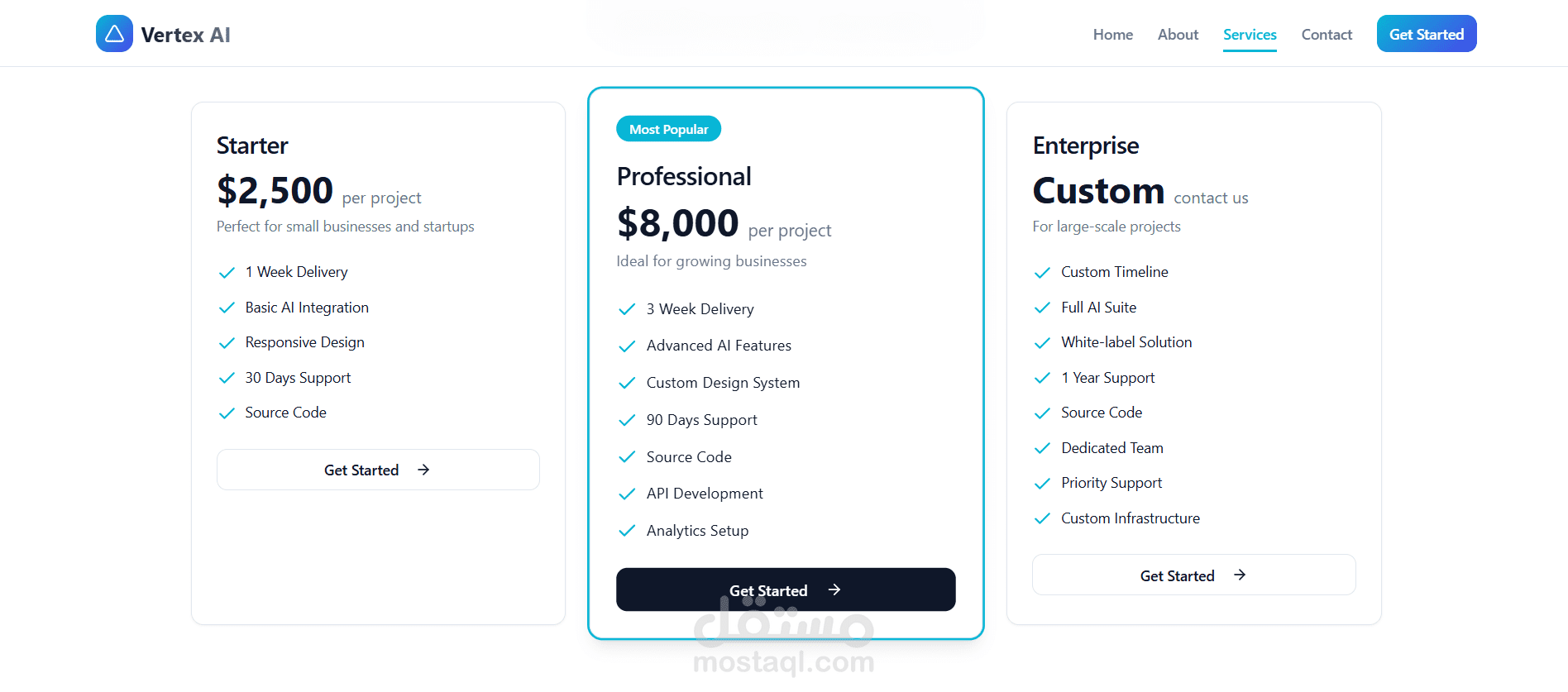This screenshot has width=1568, height=692.
Task: Select the Services nav item
Action: point(1250,35)
